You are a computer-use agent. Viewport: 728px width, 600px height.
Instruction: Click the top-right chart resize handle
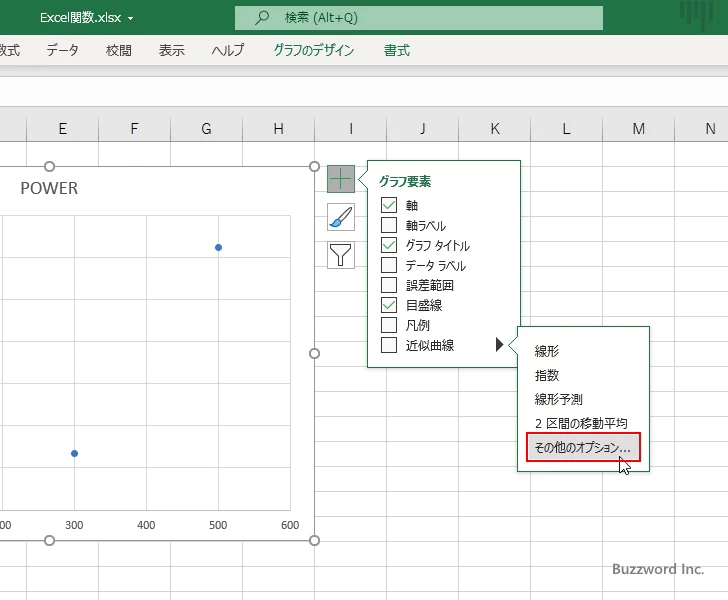314,166
